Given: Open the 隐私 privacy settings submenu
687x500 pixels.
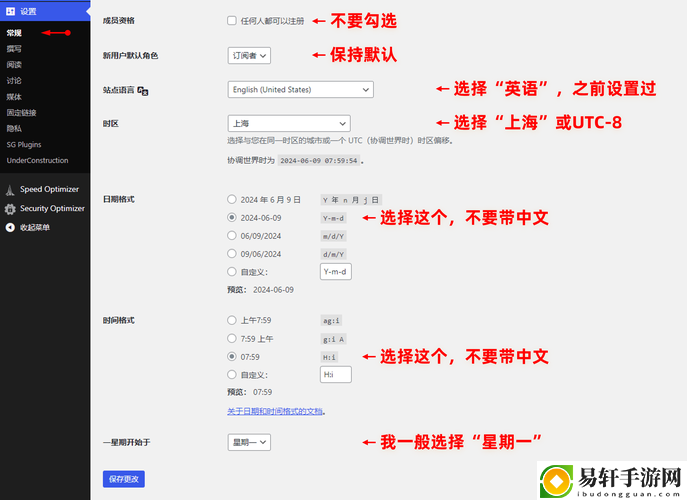Looking at the screenshot, I should tap(14, 128).
